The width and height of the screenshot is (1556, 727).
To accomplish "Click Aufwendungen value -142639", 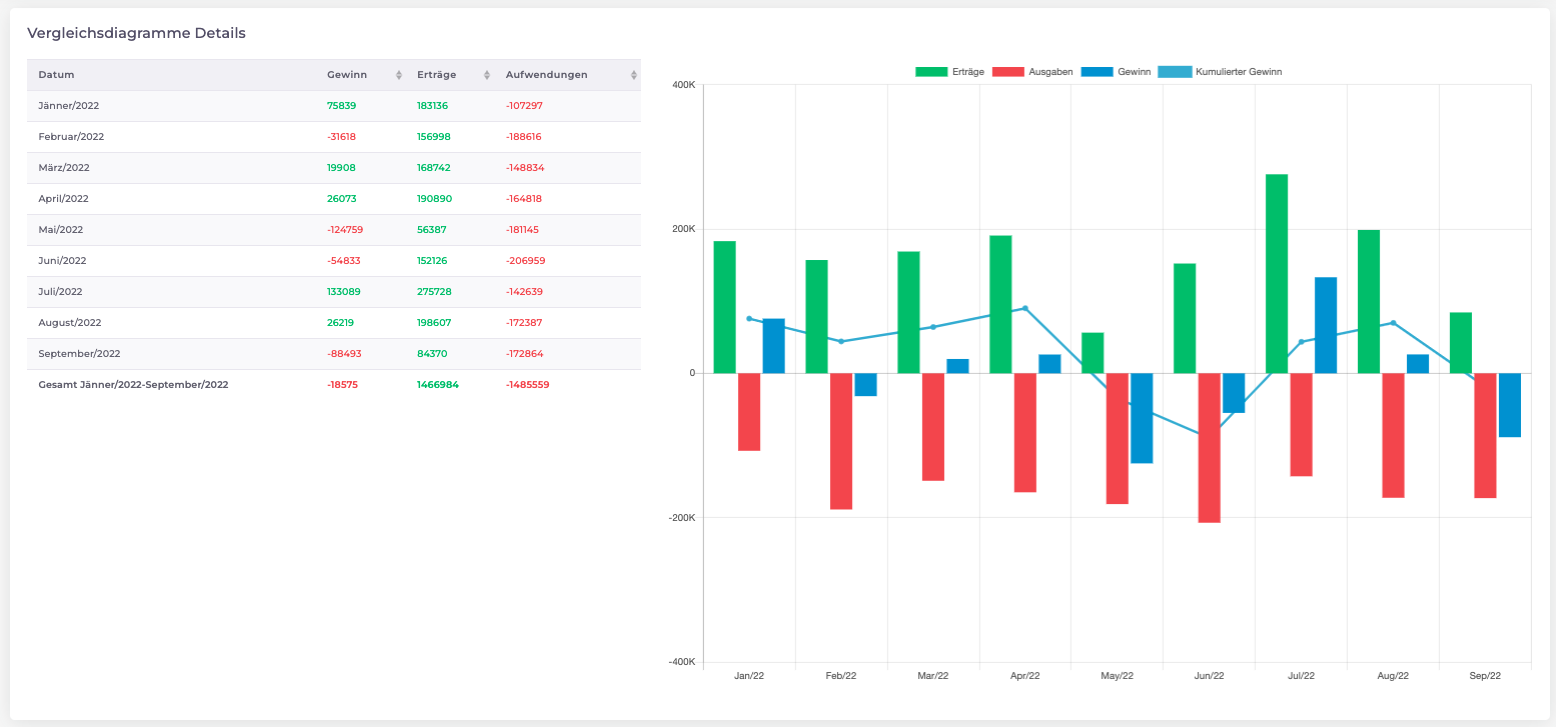I will 524,291.
